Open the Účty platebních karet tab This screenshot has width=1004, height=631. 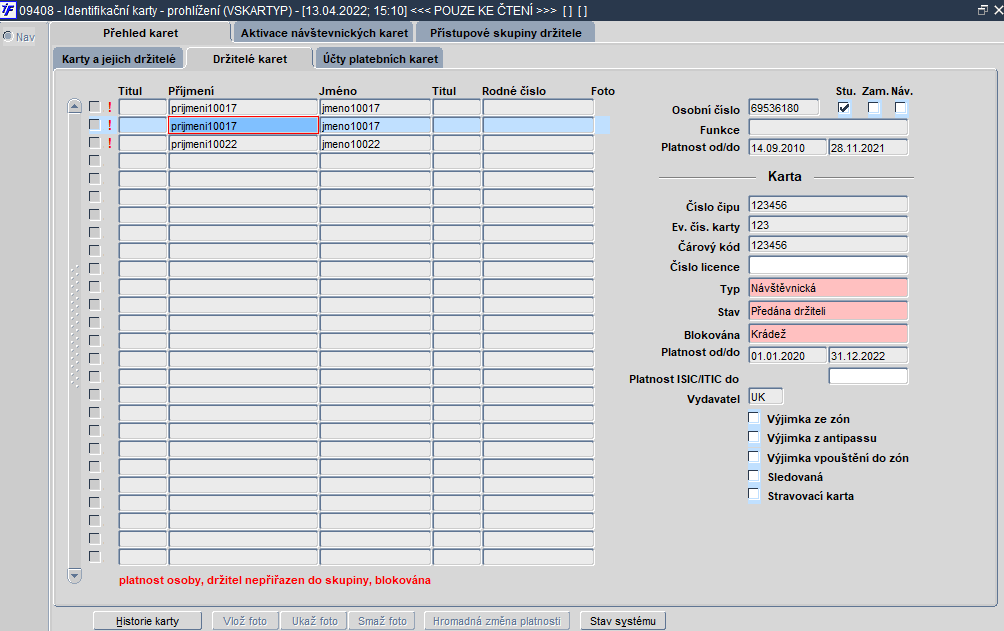(380, 58)
